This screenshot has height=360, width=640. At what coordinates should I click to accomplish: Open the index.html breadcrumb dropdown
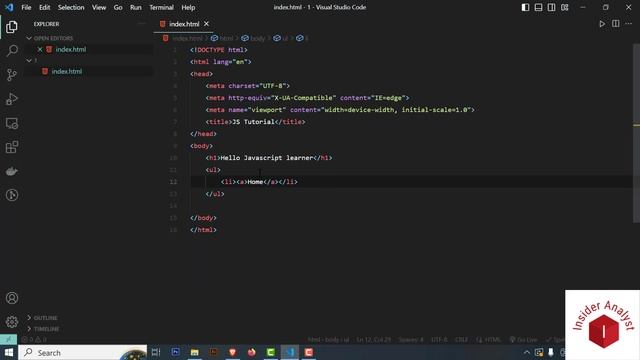(182, 38)
